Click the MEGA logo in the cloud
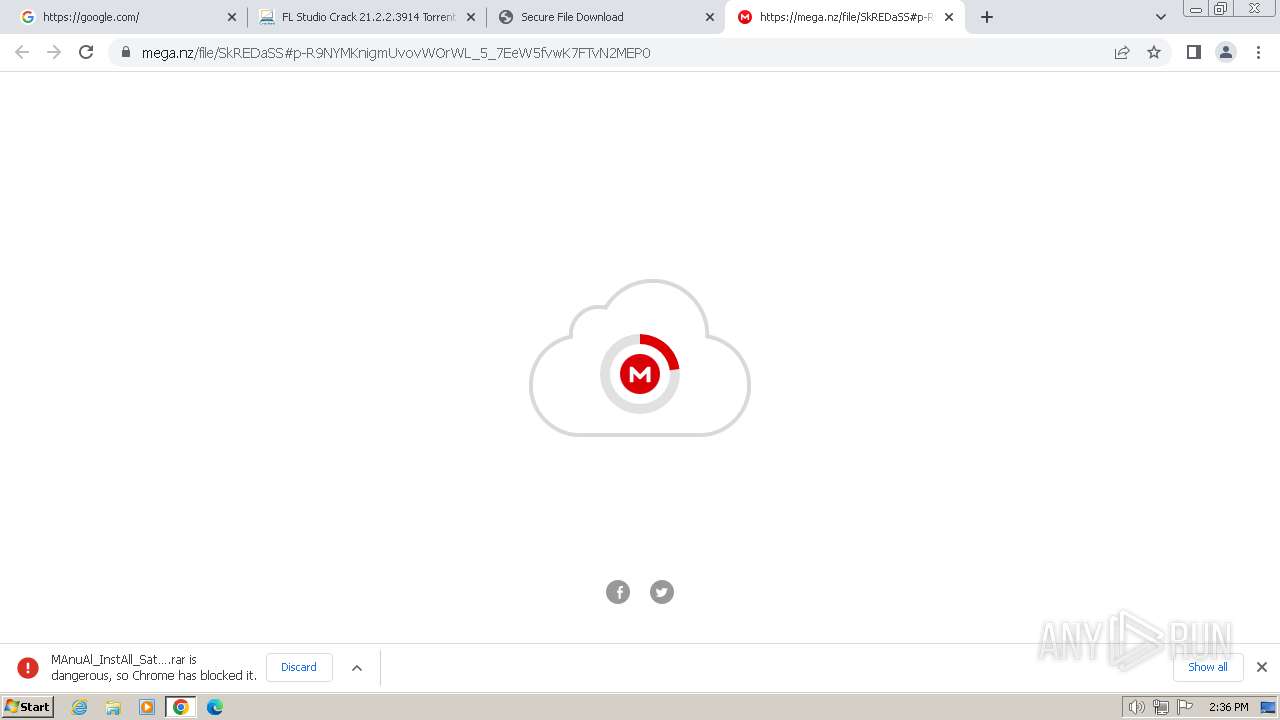Image resolution: width=1280 pixels, height=720 pixels. [640, 374]
